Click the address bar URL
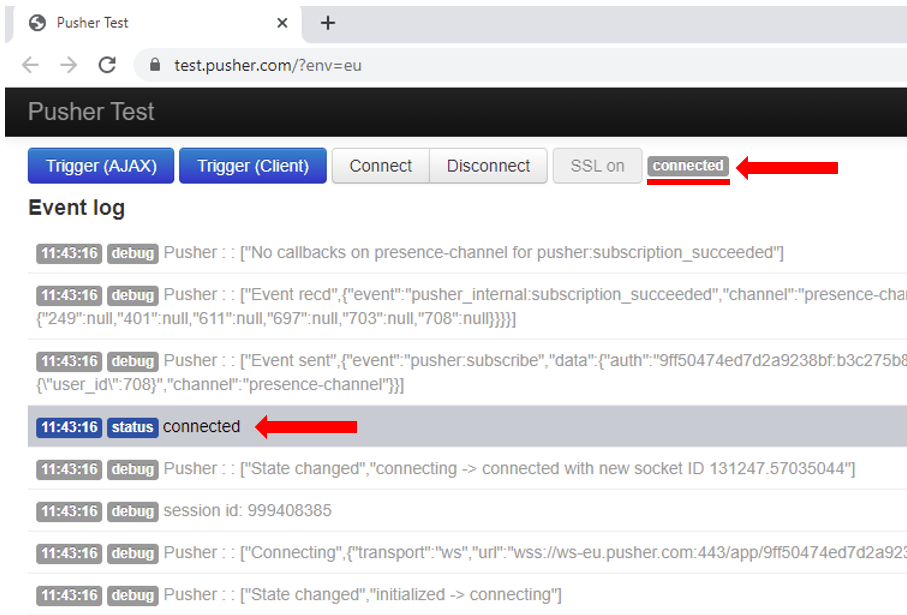The width and height of the screenshot is (907, 615). click(268, 65)
